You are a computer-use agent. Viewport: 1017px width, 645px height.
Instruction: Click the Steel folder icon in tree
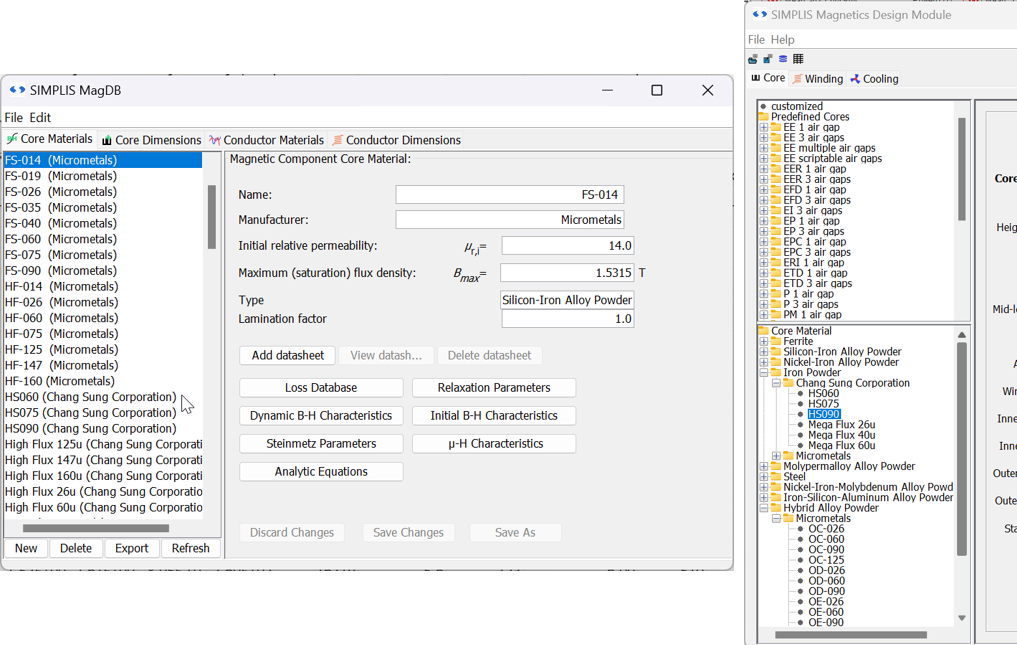777,477
